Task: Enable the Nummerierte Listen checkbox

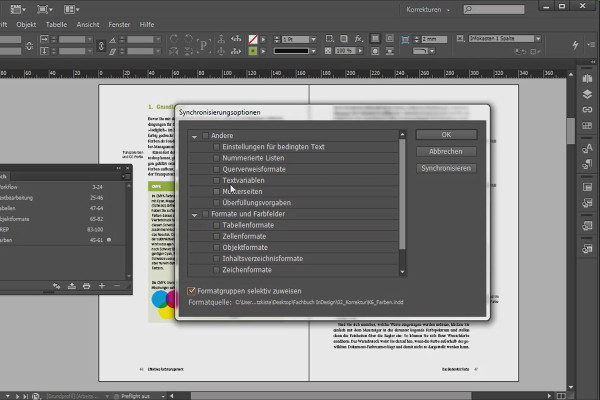Action: tap(217, 158)
